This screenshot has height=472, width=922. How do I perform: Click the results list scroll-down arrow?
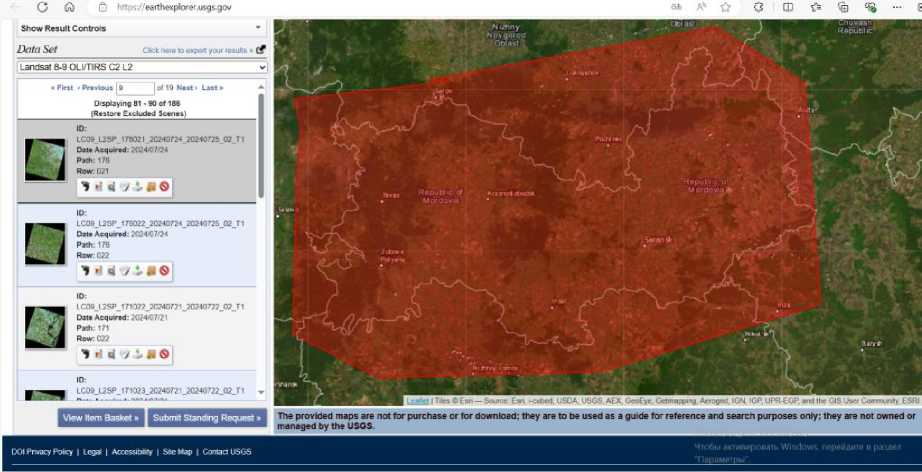261,393
